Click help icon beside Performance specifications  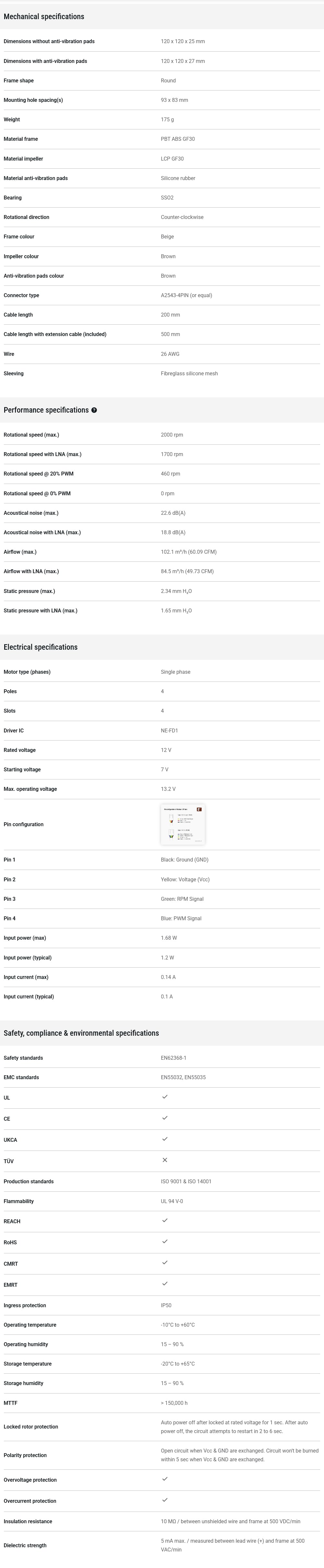[x=94, y=410]
